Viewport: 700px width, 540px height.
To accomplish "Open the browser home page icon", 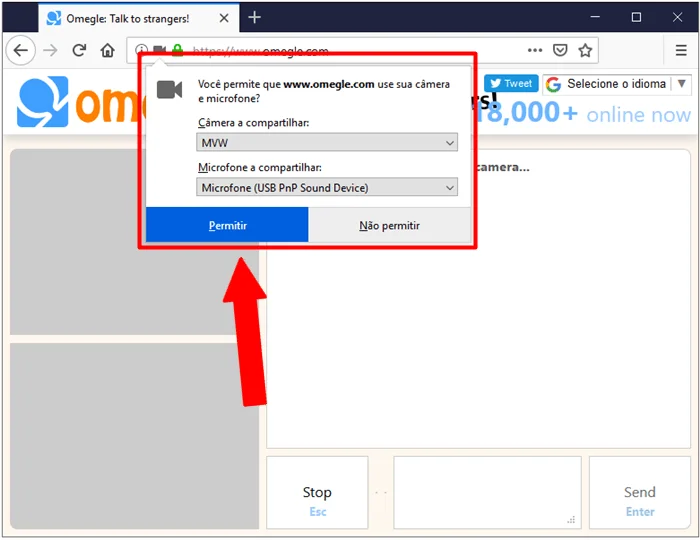I will click(x=108, y=50).
